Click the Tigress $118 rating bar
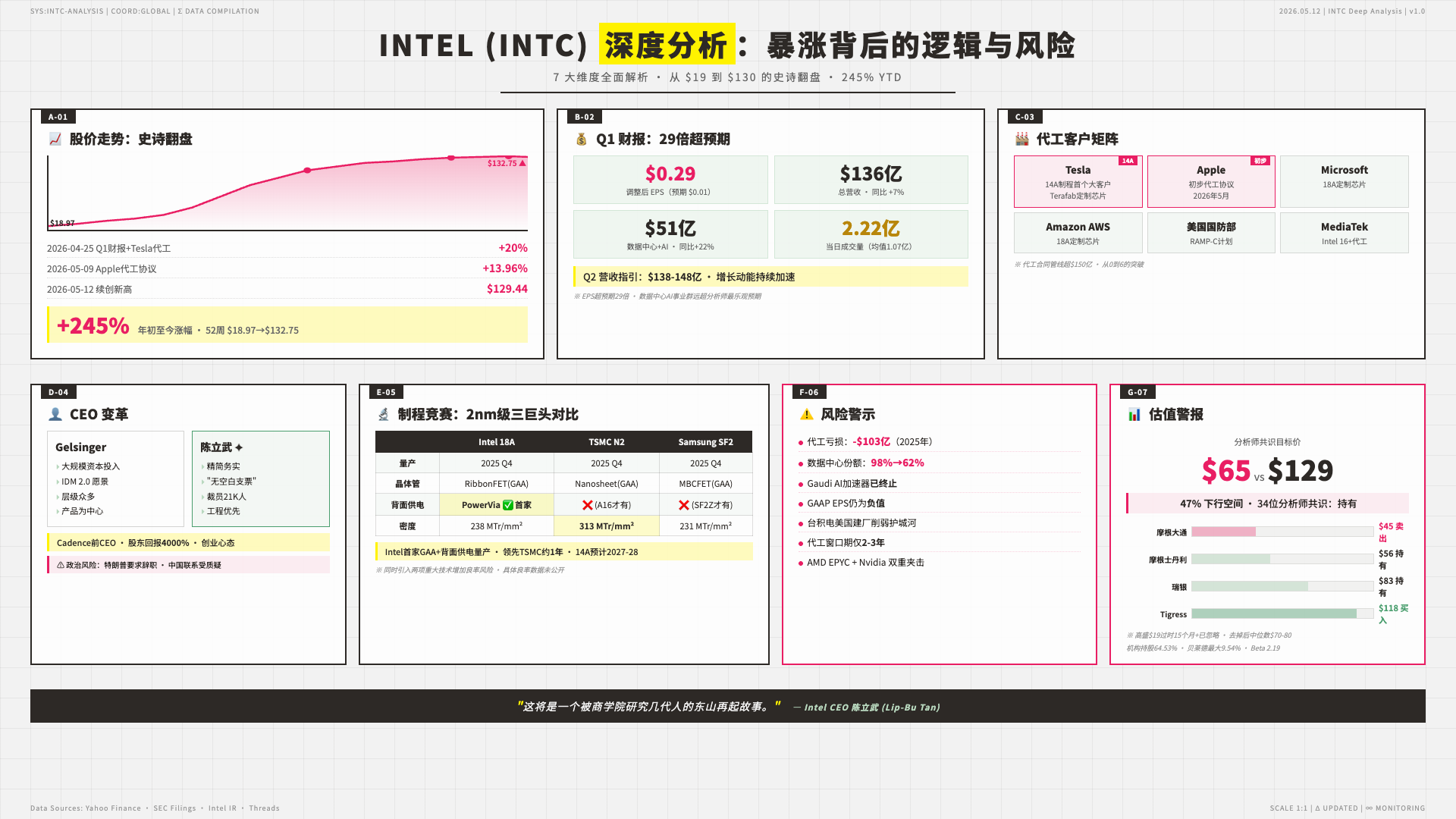1456x819 pixels. pyautogui.click(x=1282, y=613)
